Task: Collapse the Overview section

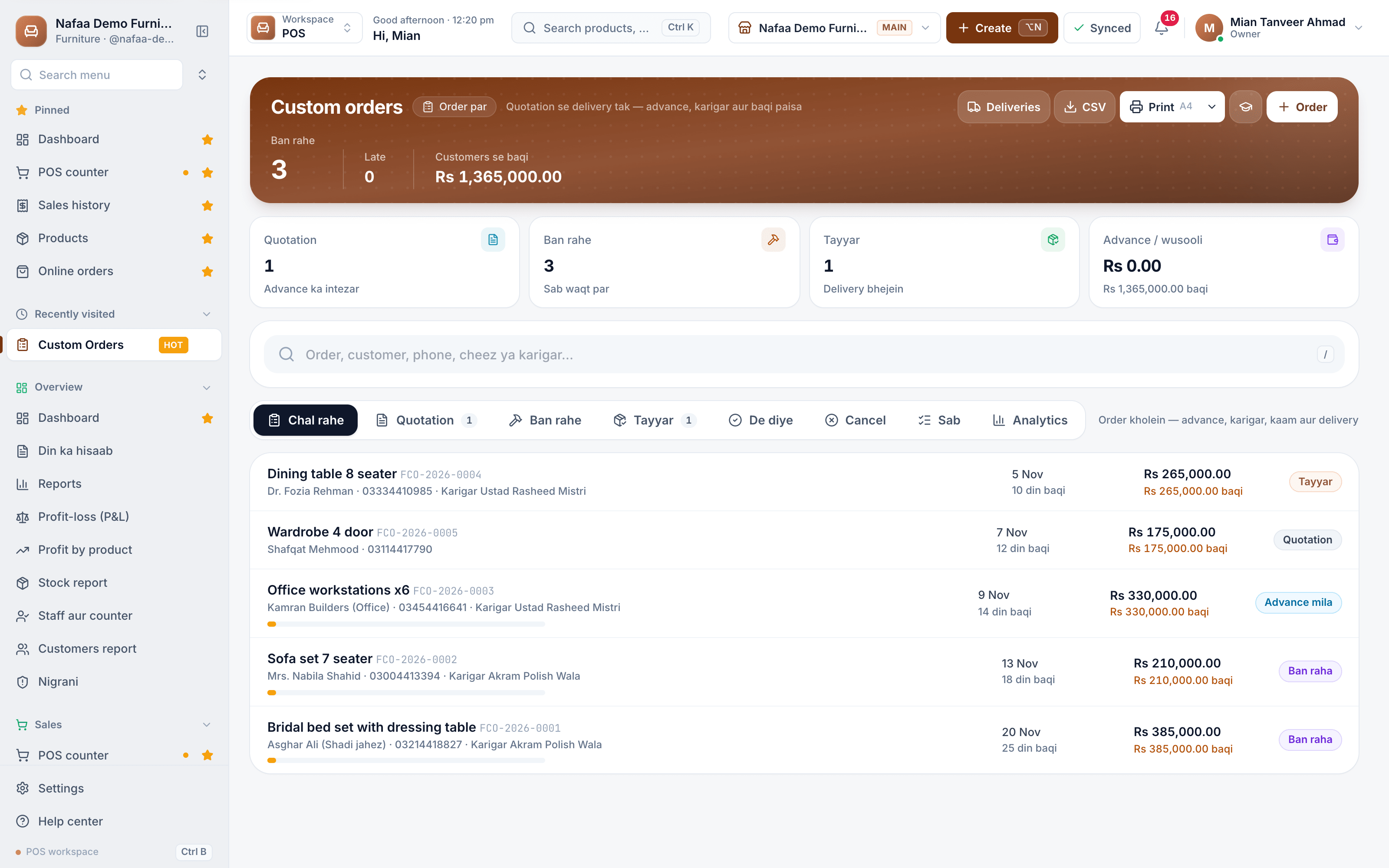Action: coord(207,387)
